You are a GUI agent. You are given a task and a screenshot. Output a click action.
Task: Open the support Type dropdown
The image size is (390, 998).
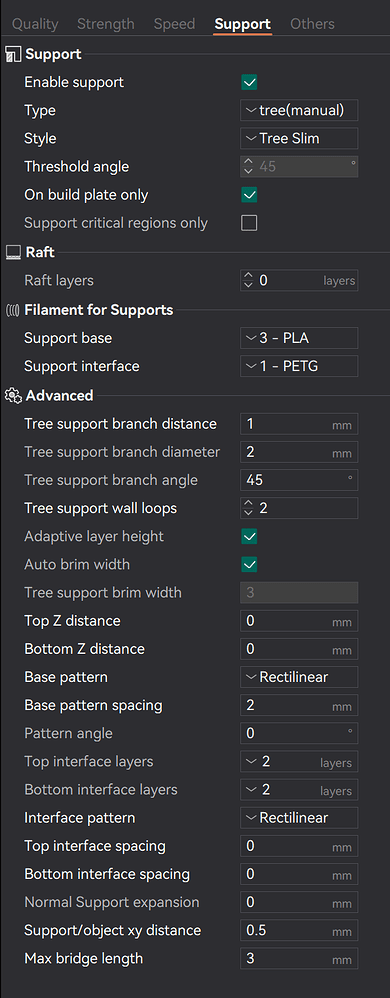299,111
